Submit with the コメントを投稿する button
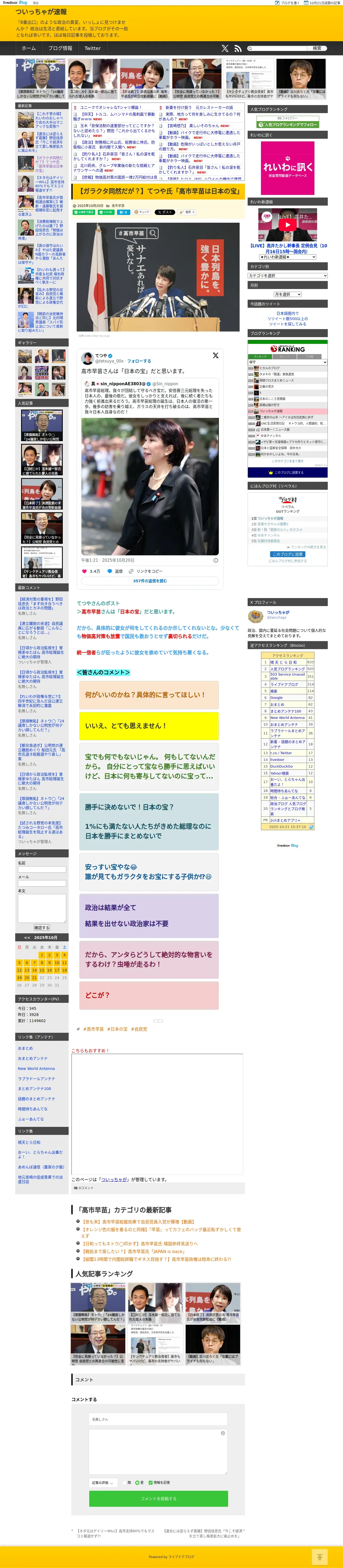 click(x=158, y=1498)
